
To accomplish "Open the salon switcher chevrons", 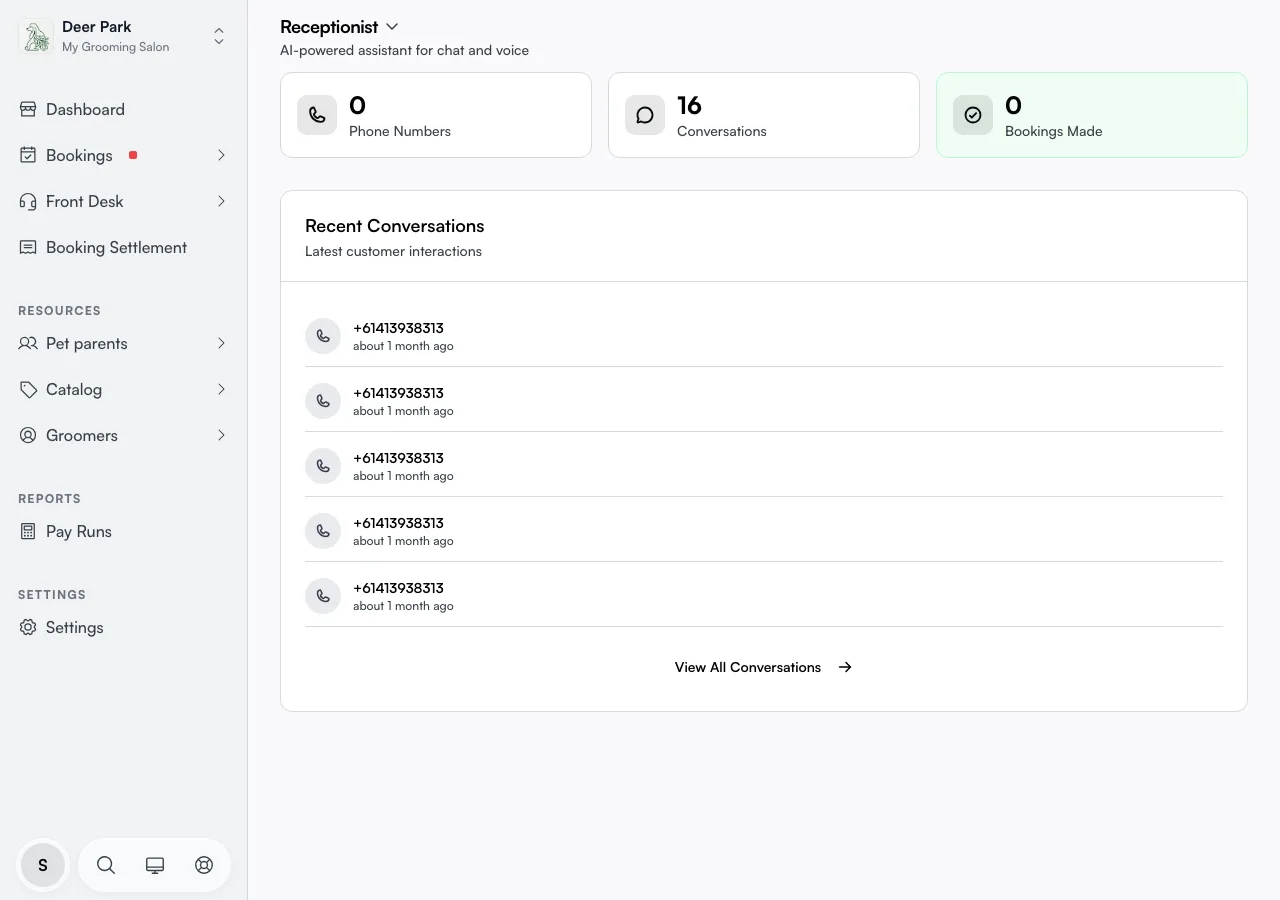I will pyautogui.click(x=219, y=37).
